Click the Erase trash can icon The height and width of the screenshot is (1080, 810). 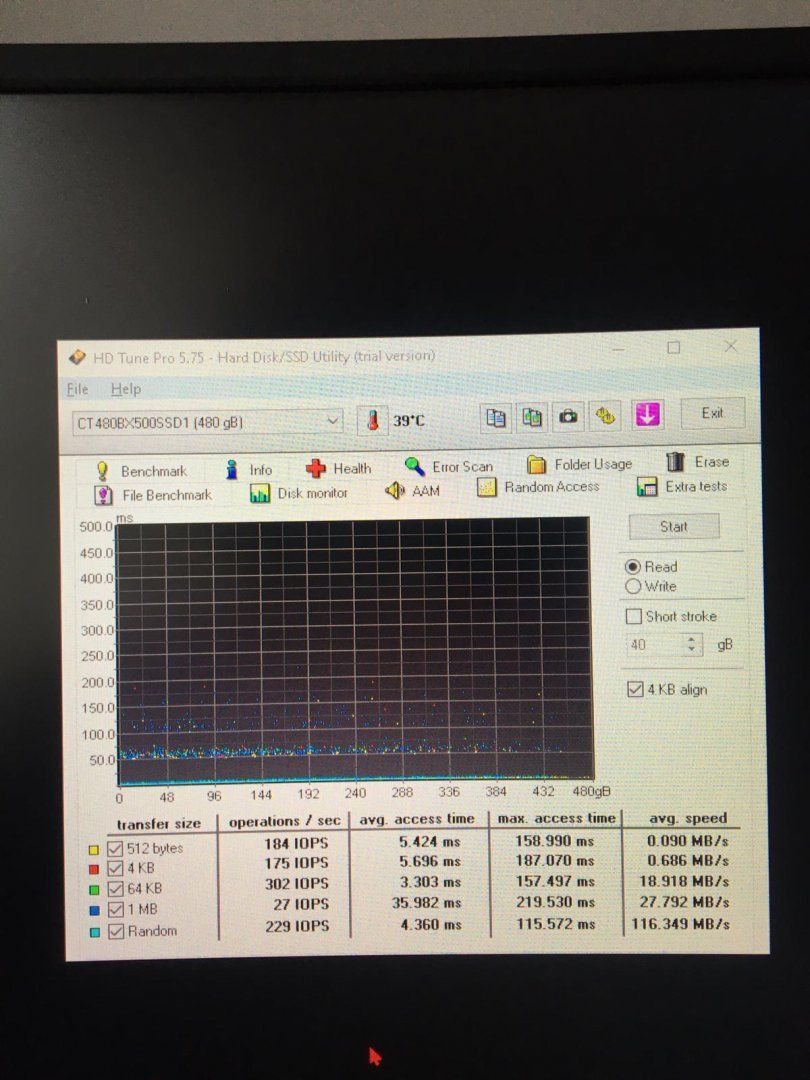tap(676, 461)
